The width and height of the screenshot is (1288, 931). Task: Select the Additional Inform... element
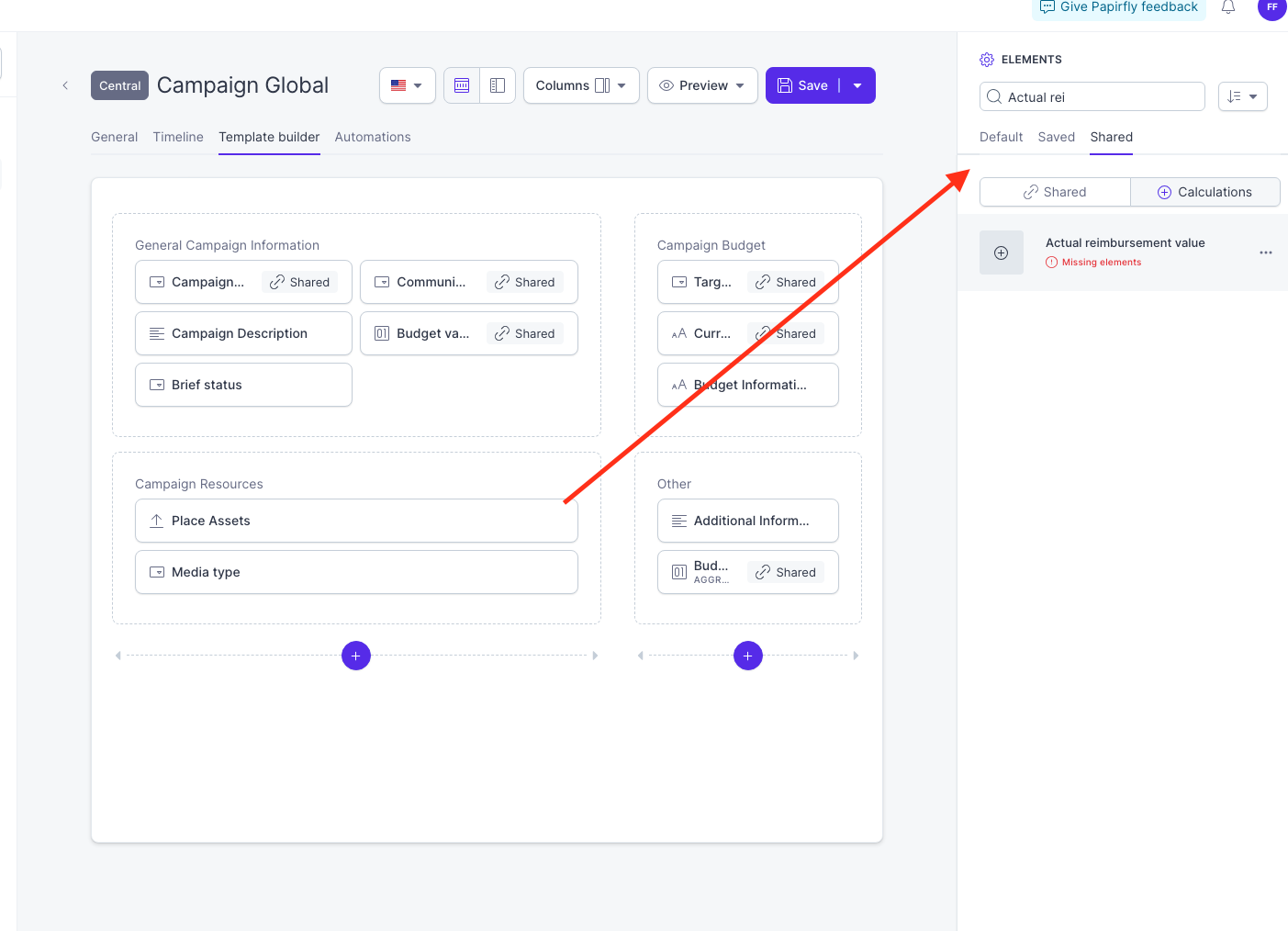tap(748, 521)
